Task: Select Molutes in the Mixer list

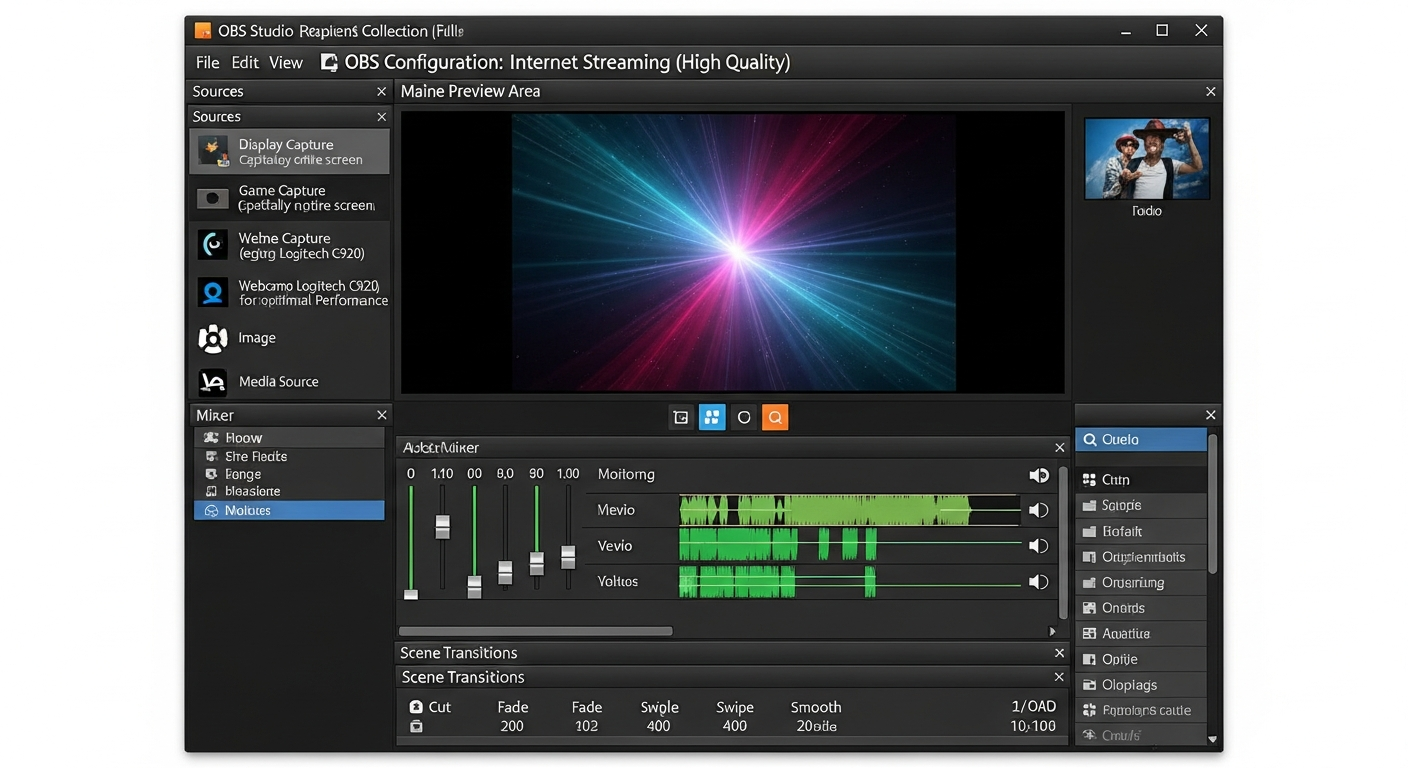Action: click(289, 510)
